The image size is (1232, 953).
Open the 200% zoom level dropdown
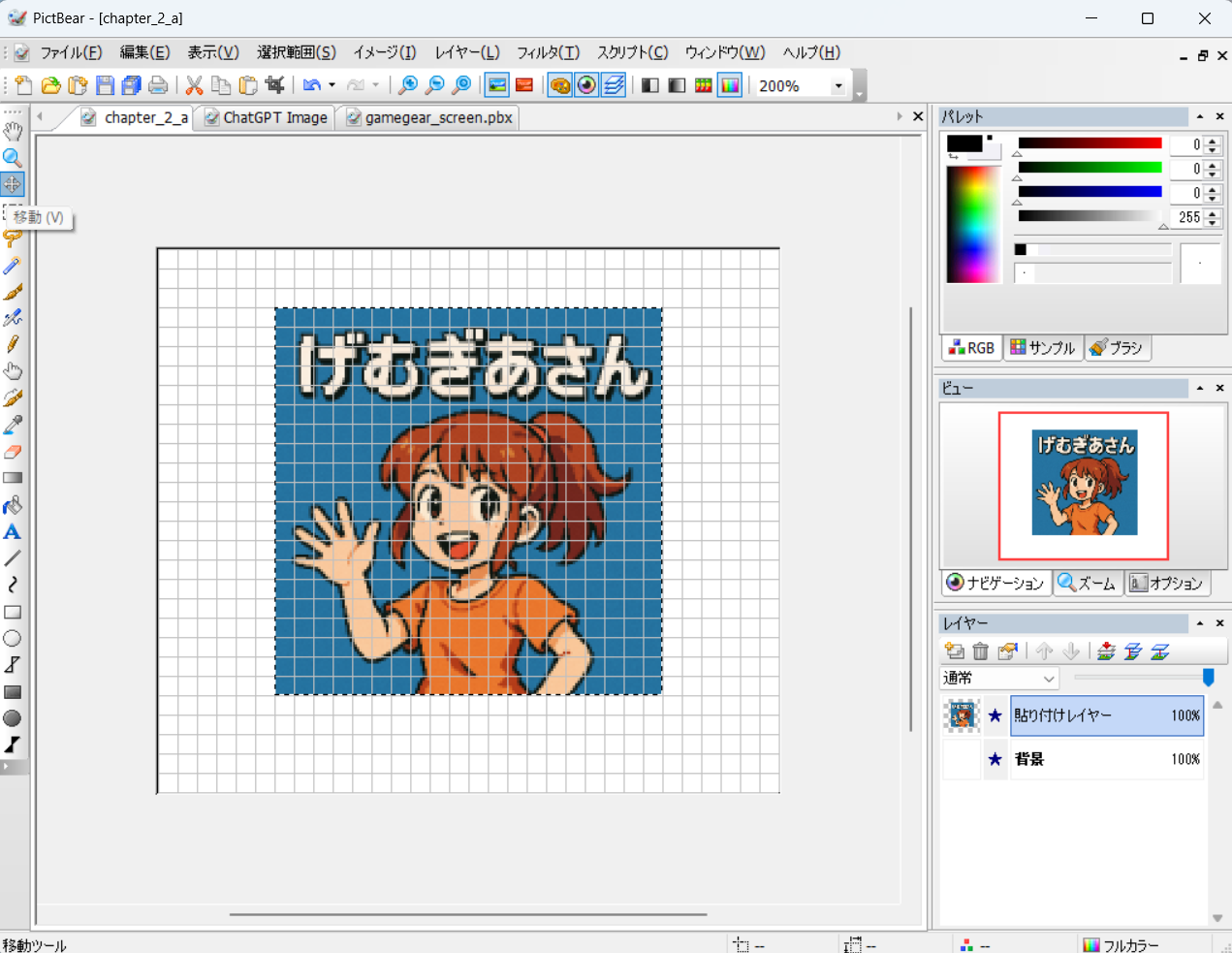(838, 86)
